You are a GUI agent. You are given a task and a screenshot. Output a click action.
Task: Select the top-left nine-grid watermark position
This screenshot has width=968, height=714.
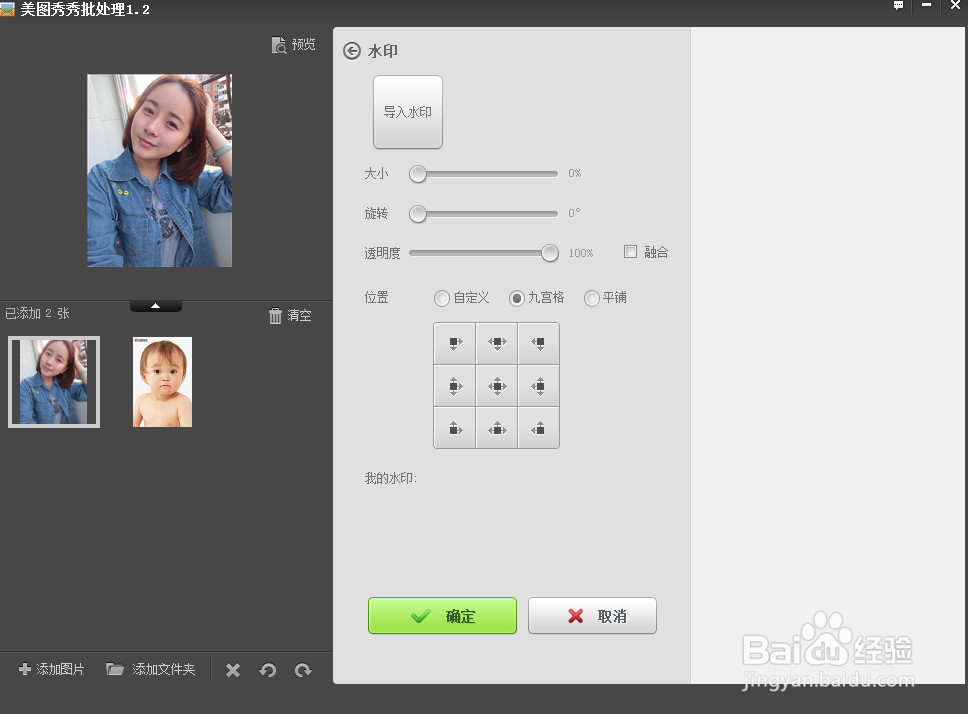tap(455, 343)
